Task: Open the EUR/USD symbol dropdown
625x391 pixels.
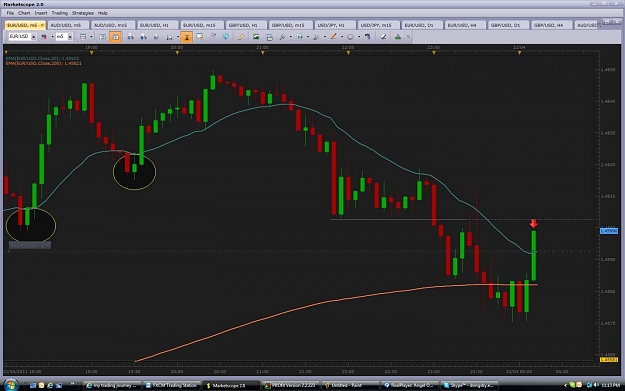Action: click(33, 37)
